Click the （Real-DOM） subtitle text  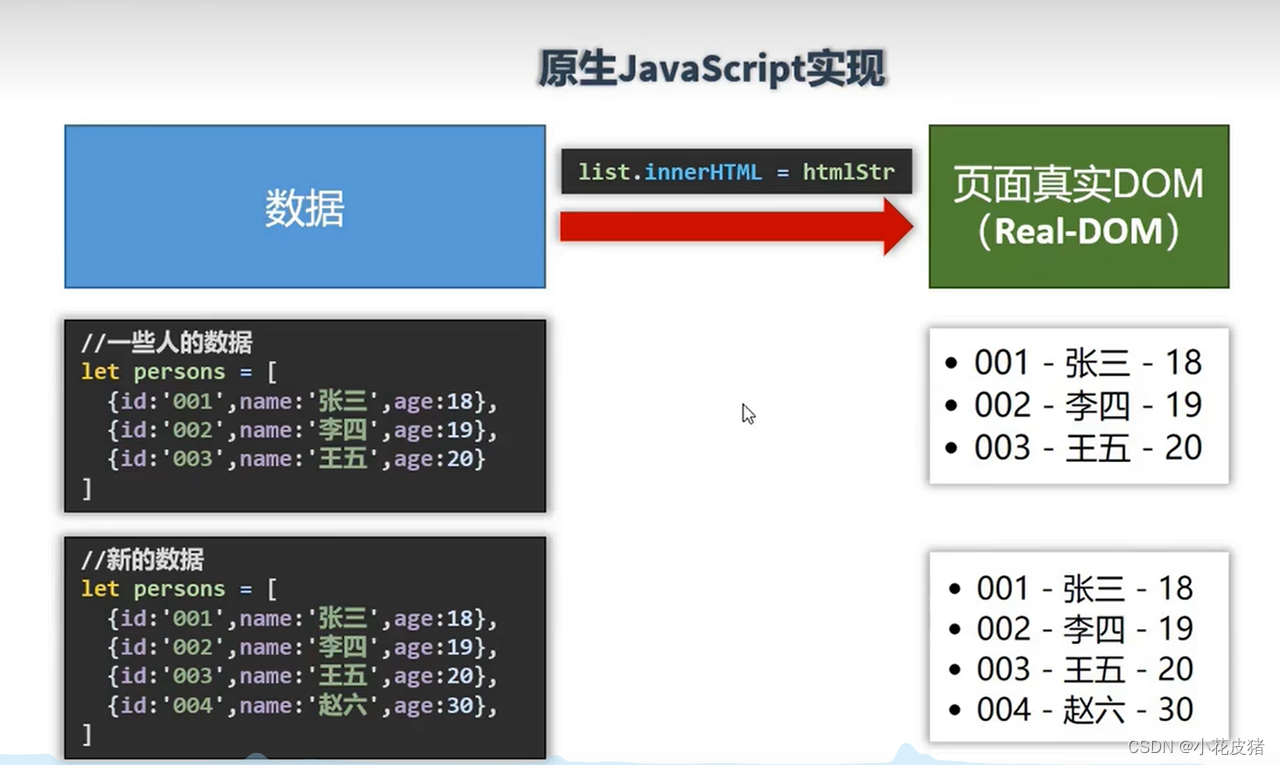coord(1079,232)
